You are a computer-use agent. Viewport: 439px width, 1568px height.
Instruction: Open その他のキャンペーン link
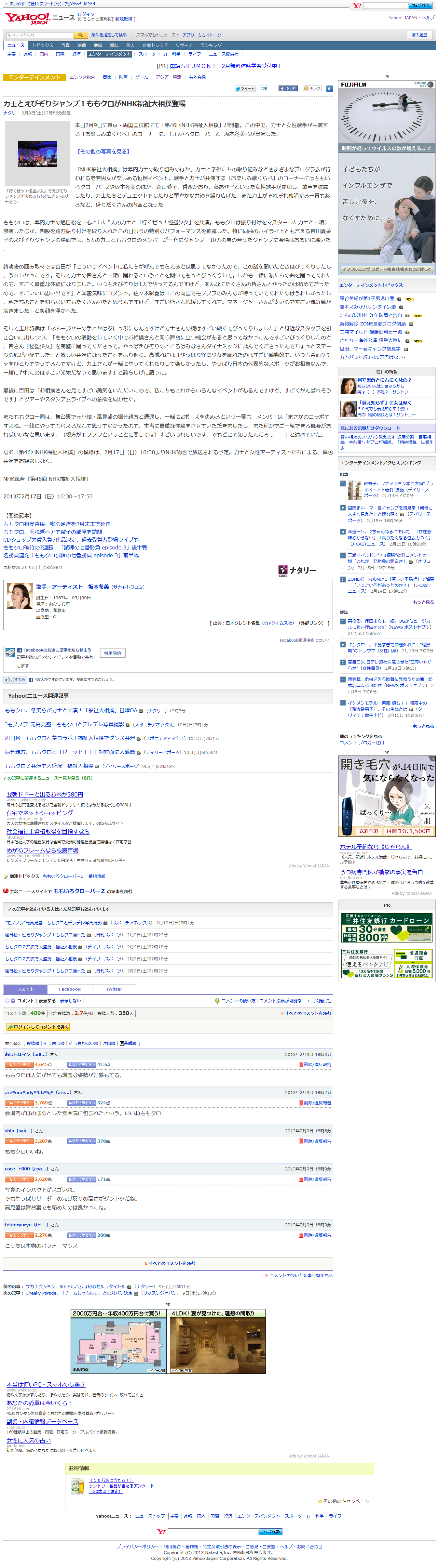tap(345, 1501)
